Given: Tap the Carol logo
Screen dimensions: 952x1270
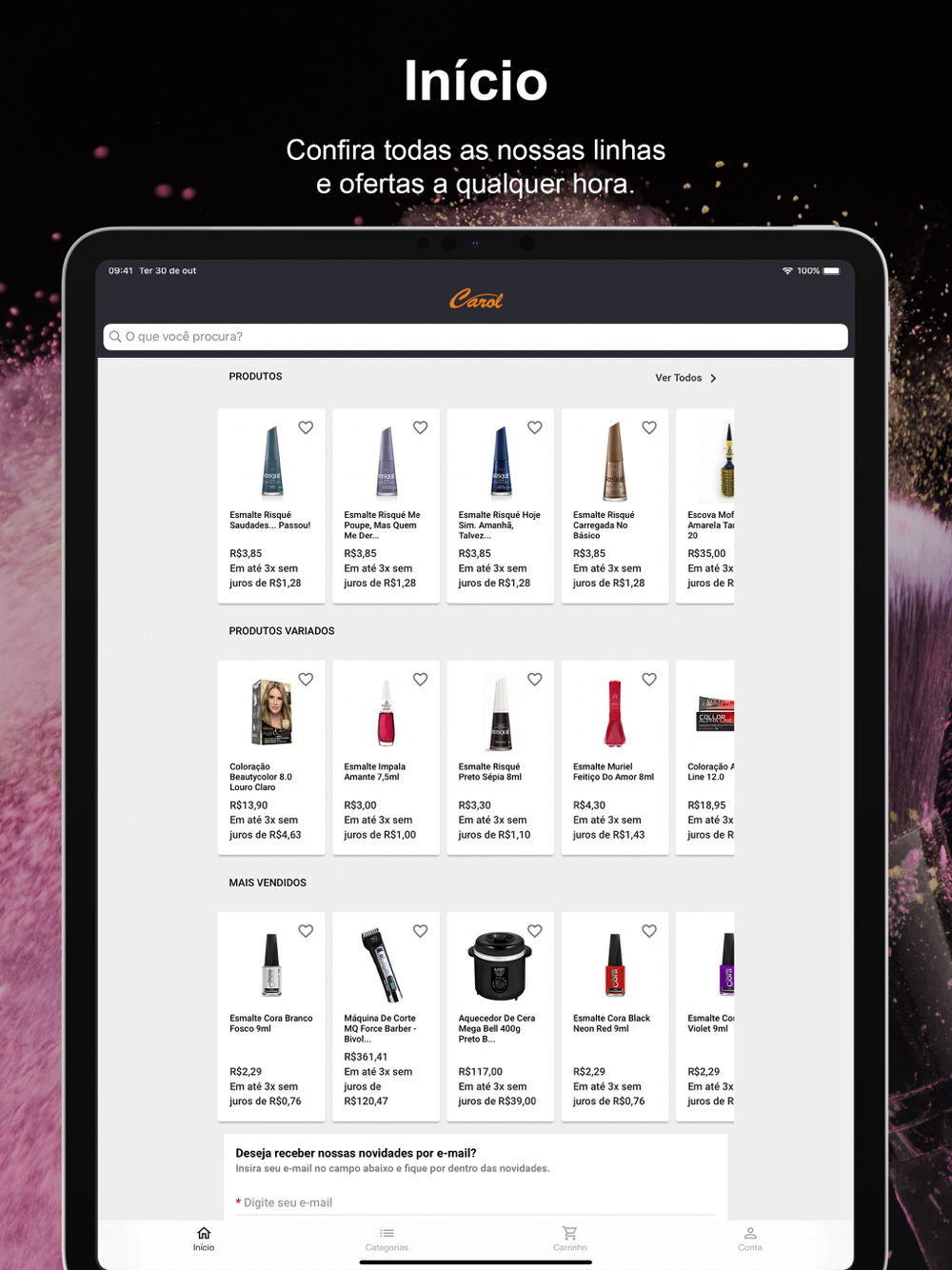Looking at the screenshot, I should coord(476,299).
